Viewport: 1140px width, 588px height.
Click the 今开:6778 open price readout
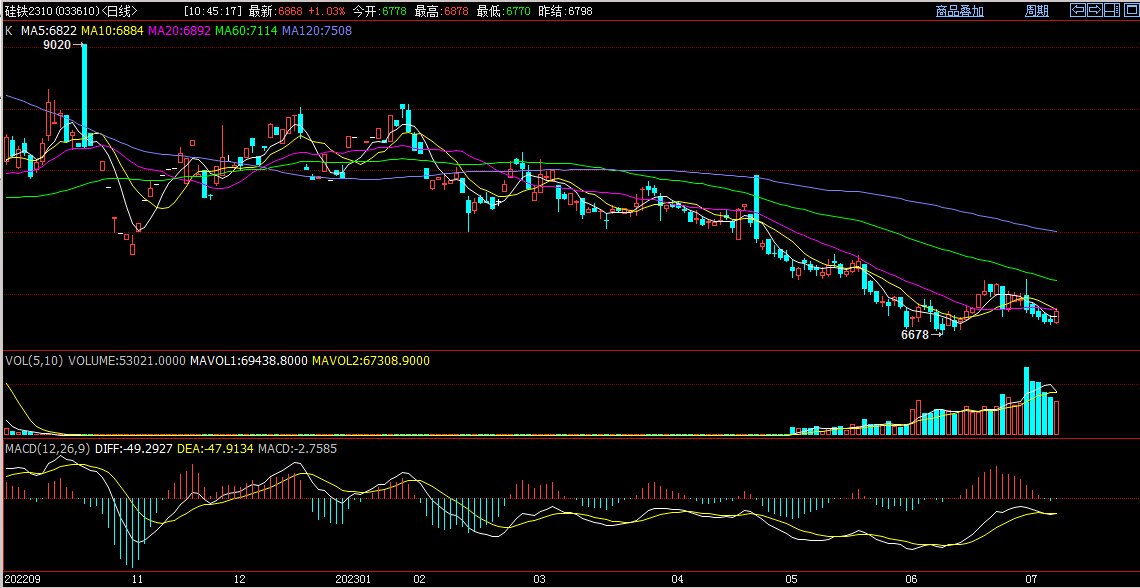click(379, 12)
